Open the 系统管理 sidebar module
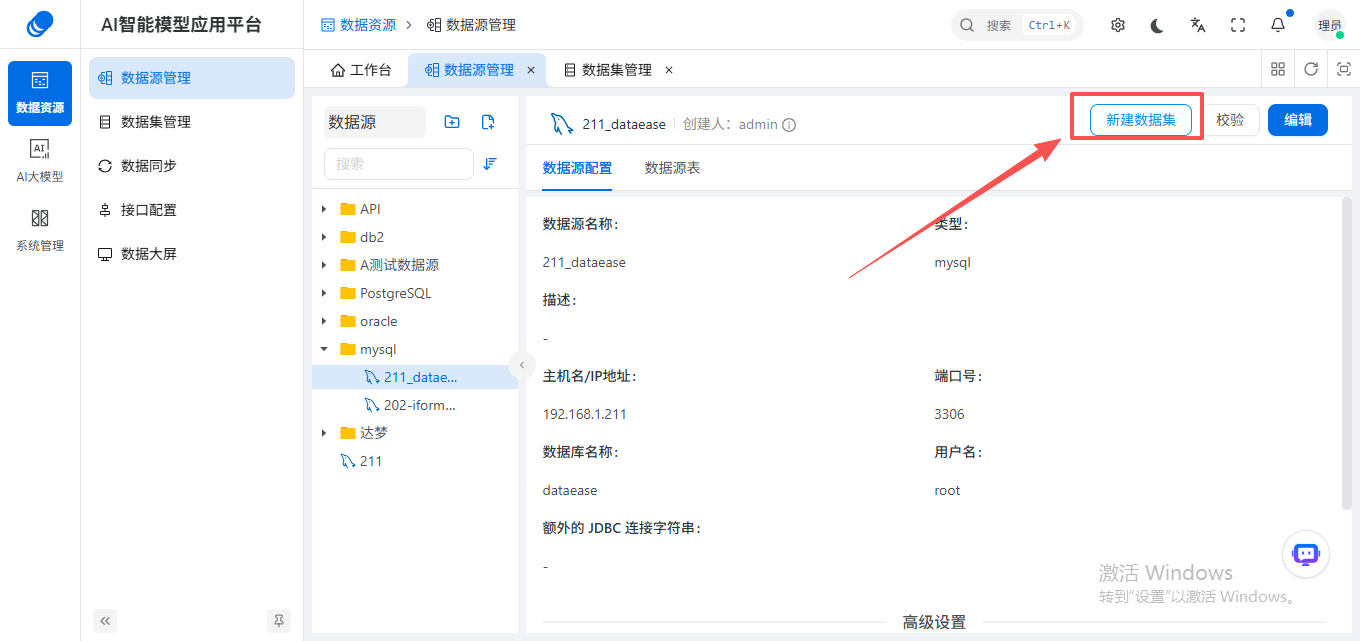The width and height of the screenshot is (1360, 641). tap(40, 230)
